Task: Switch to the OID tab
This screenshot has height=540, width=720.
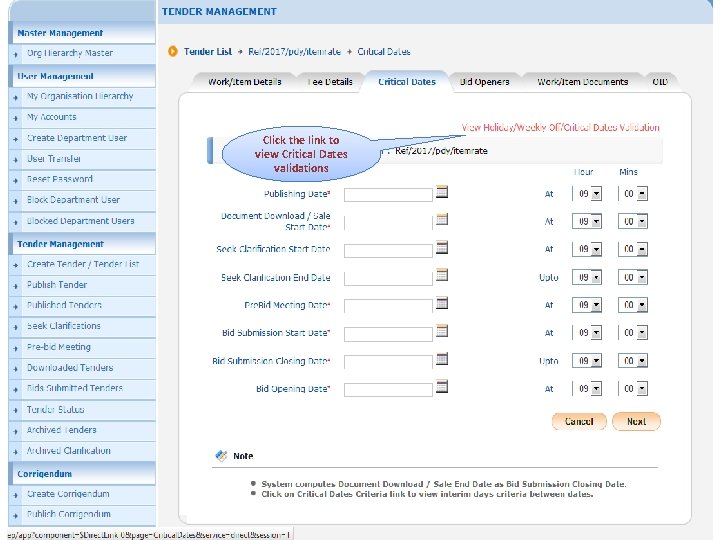Action: [x=660, y=82]
